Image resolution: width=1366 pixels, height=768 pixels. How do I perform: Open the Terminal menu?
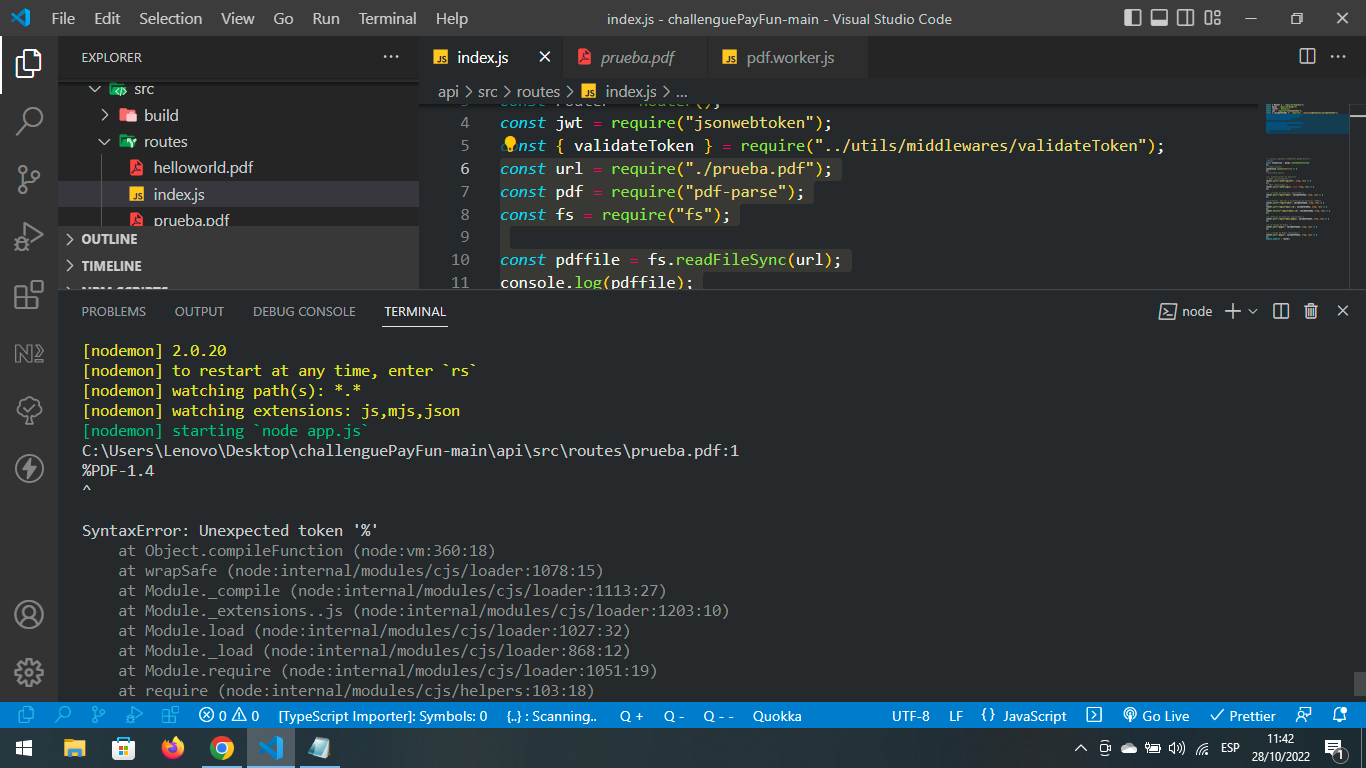tap(387, 18)
